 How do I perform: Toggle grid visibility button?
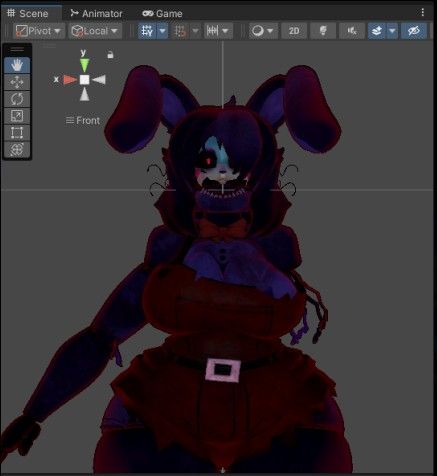[x=147, y=31]
